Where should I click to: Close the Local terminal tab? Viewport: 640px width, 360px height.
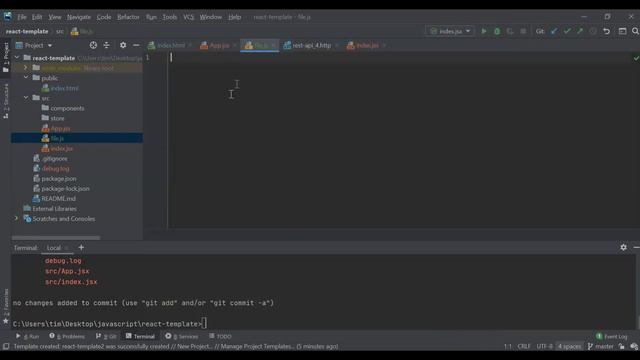[67, 248]
